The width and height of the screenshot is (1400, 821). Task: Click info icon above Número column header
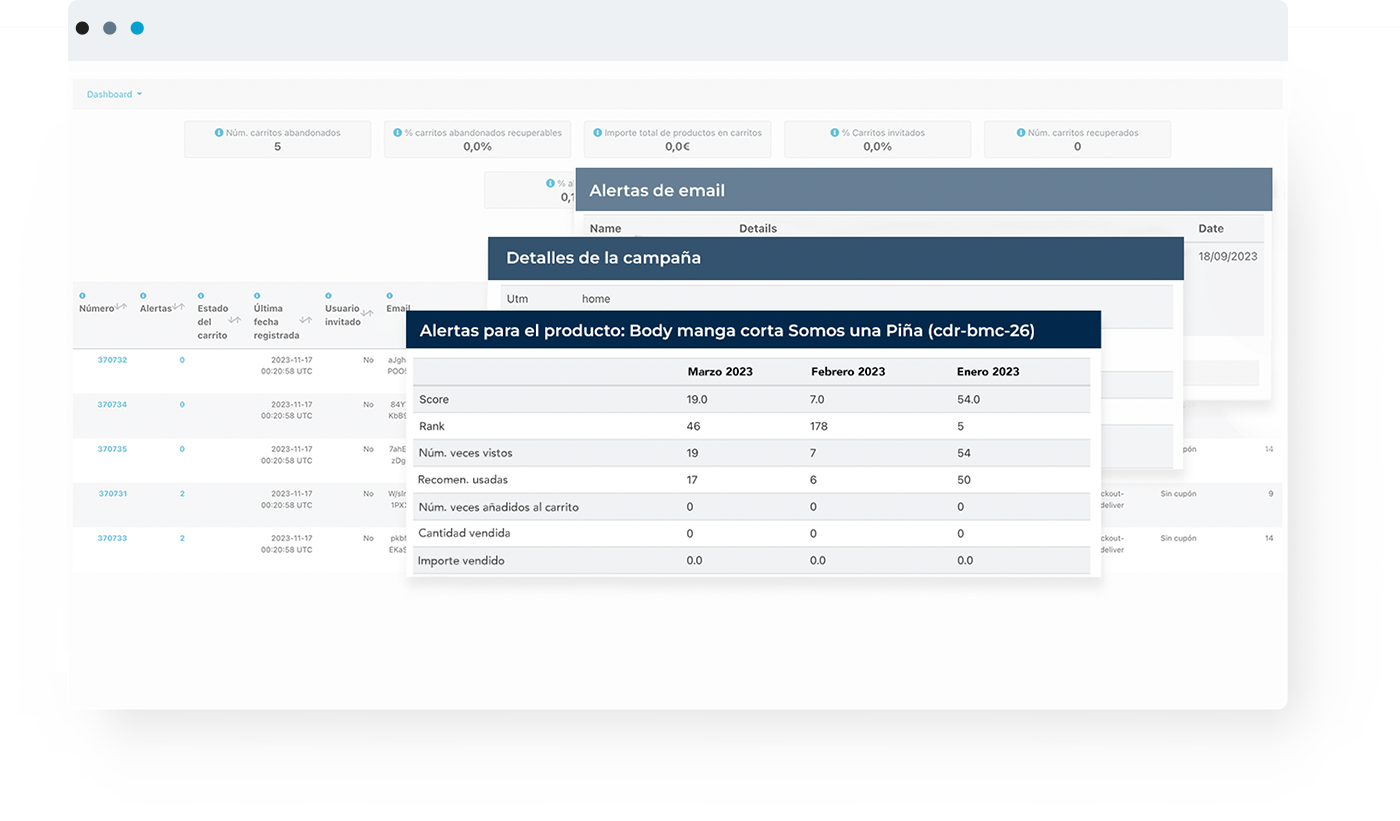tap(82, 296)
